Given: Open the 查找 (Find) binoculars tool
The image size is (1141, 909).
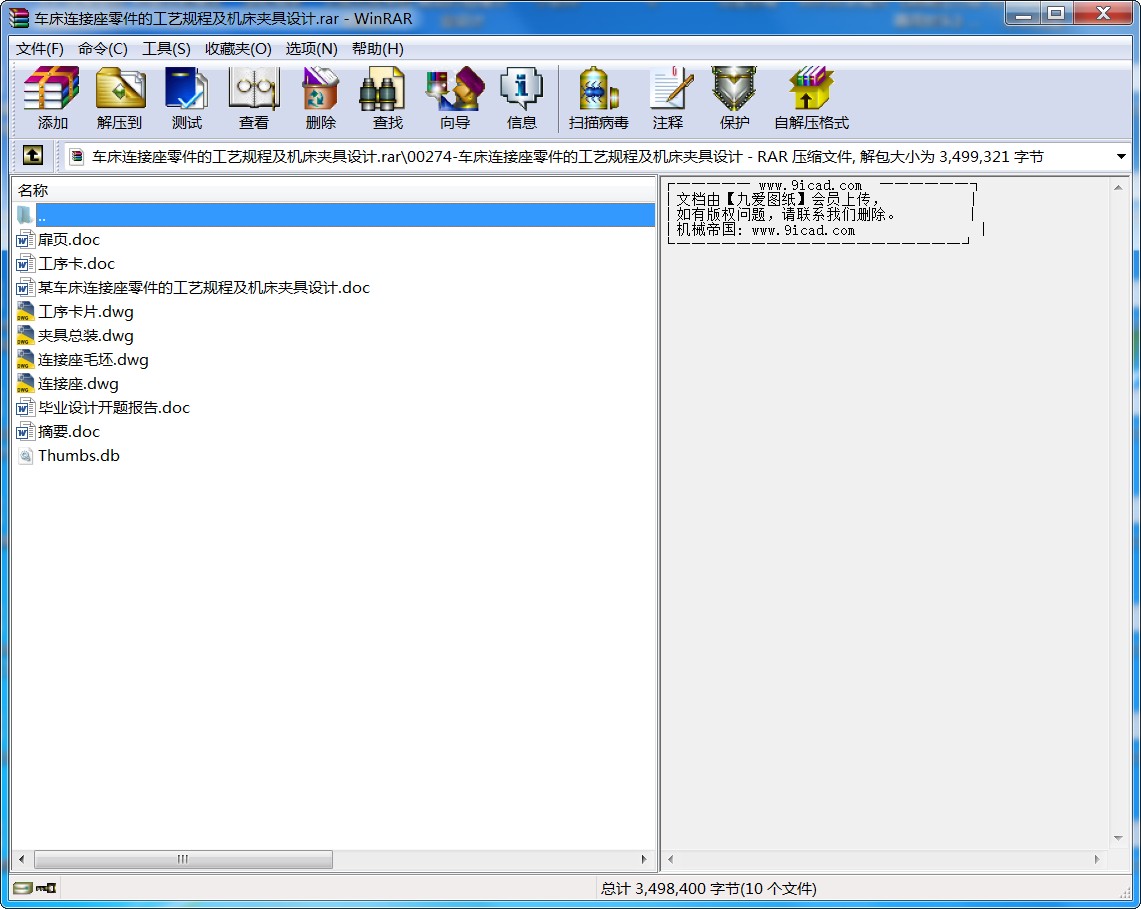Looking at the screenshot, I should 387,98.
